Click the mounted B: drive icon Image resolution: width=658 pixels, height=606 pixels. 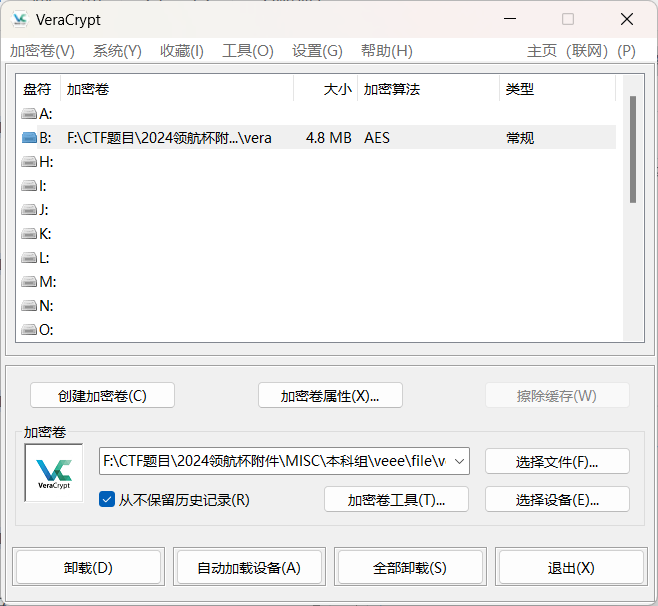click(29, 138)
